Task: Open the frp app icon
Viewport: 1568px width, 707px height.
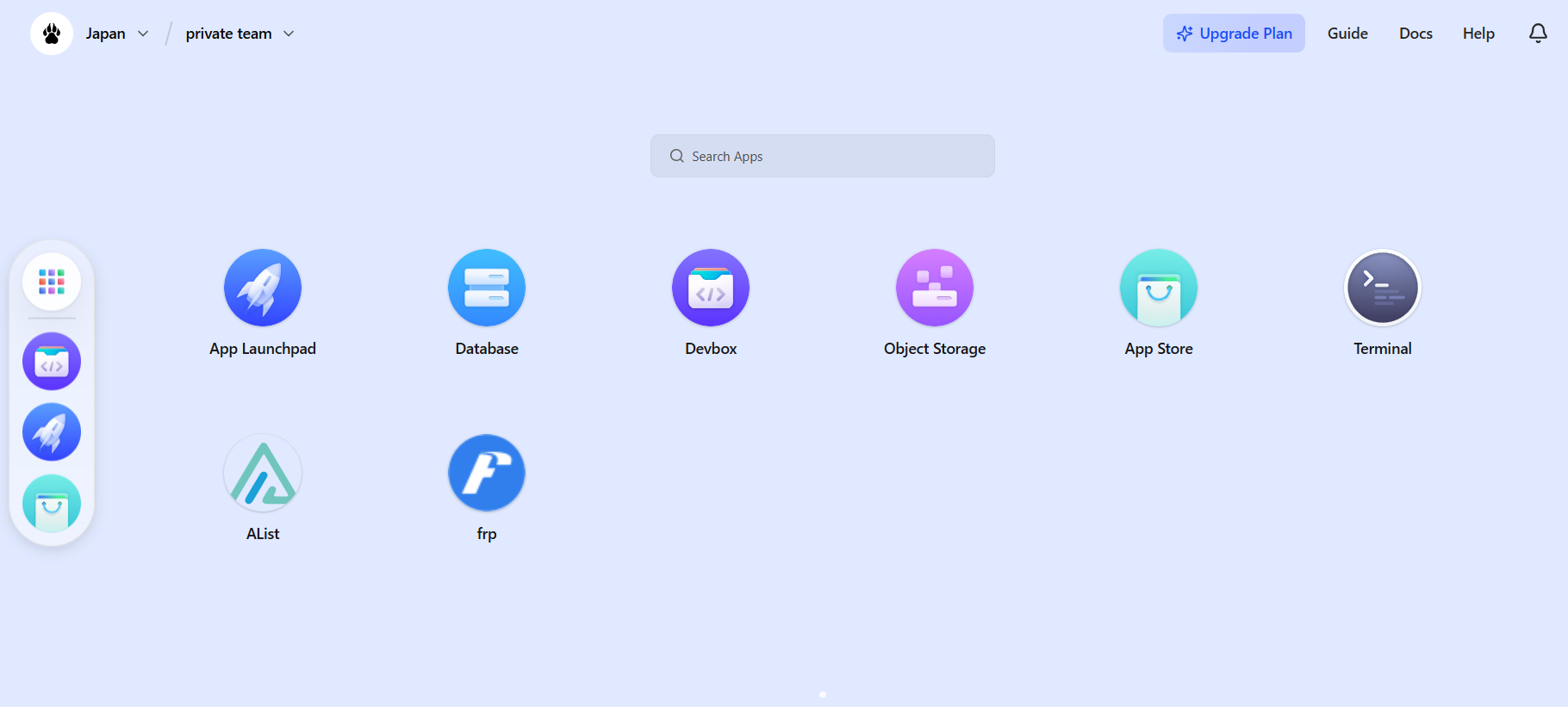Action: tap(487, 473)
